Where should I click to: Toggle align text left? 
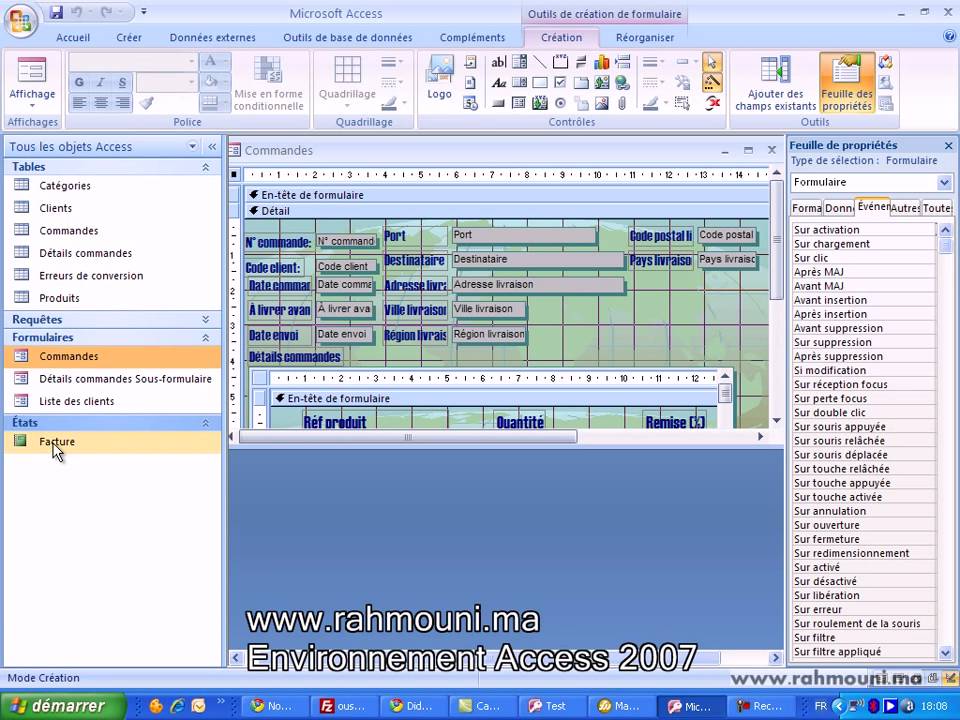pos(79,103)
